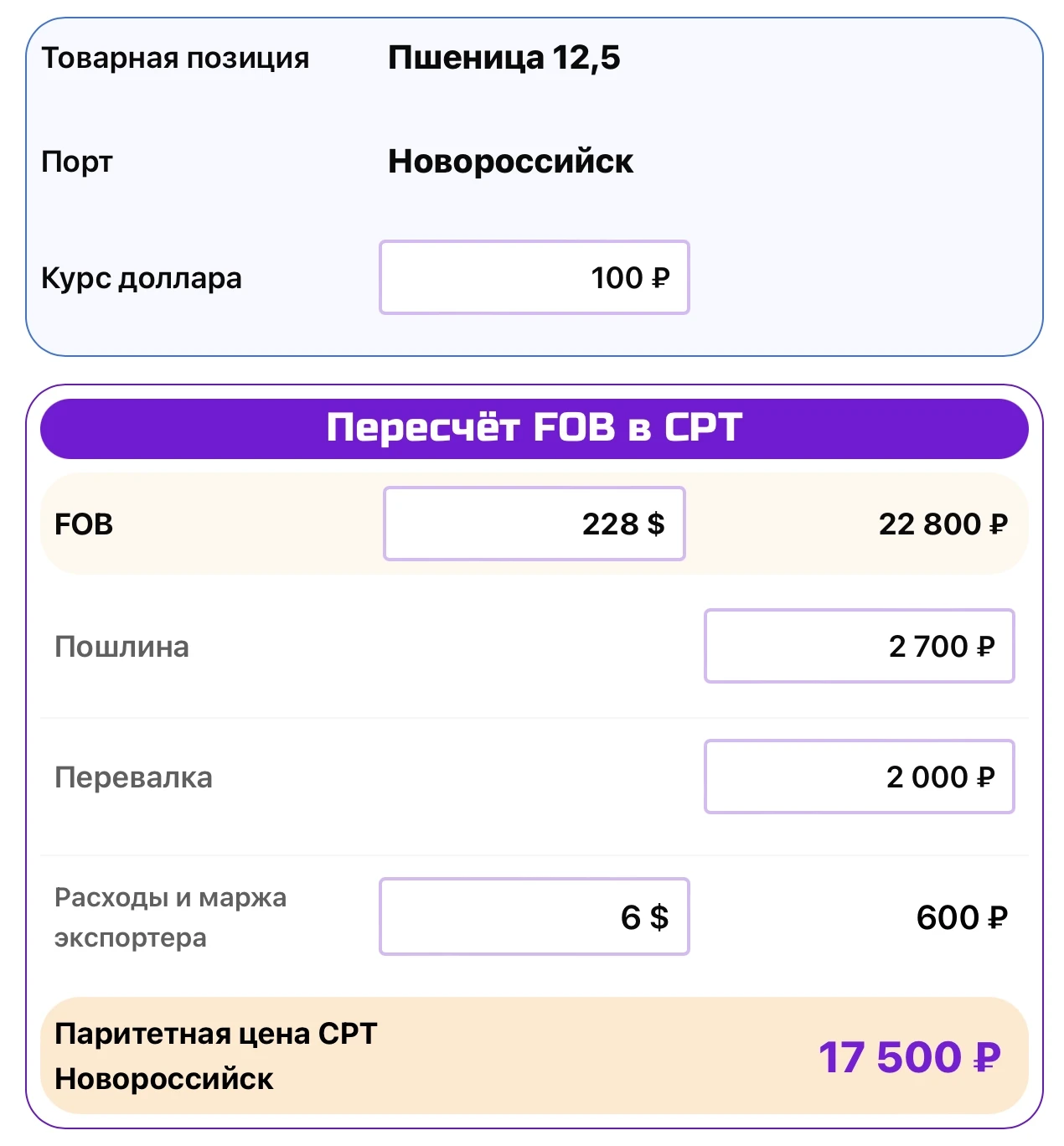This screenshot has width=1064, height=1146.
Task: Click the Курс доллара label
Action: point(141,277)
